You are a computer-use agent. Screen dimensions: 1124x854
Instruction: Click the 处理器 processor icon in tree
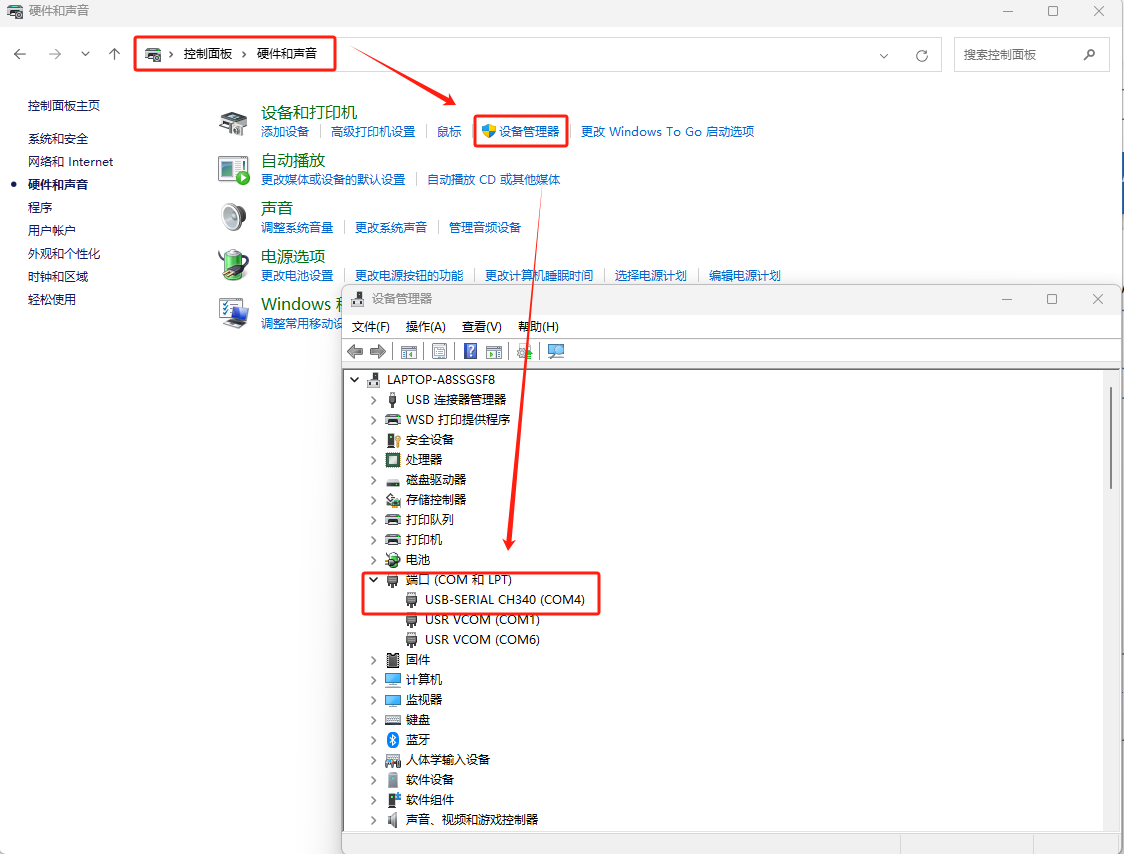click(x=393, y=460)
